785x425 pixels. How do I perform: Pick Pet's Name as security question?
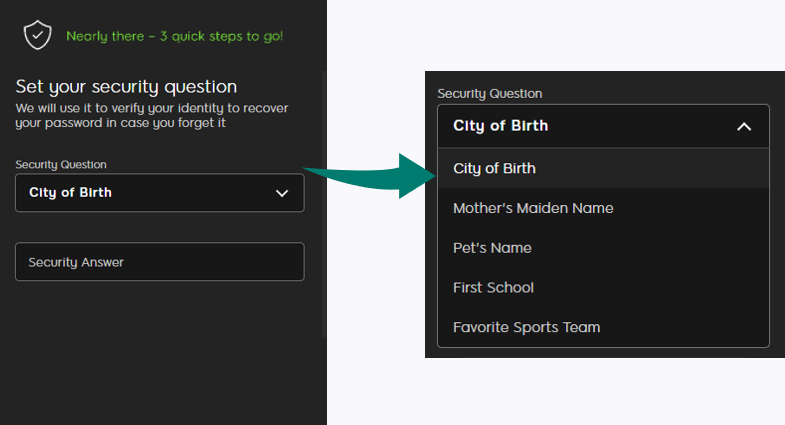click(492, 248)
